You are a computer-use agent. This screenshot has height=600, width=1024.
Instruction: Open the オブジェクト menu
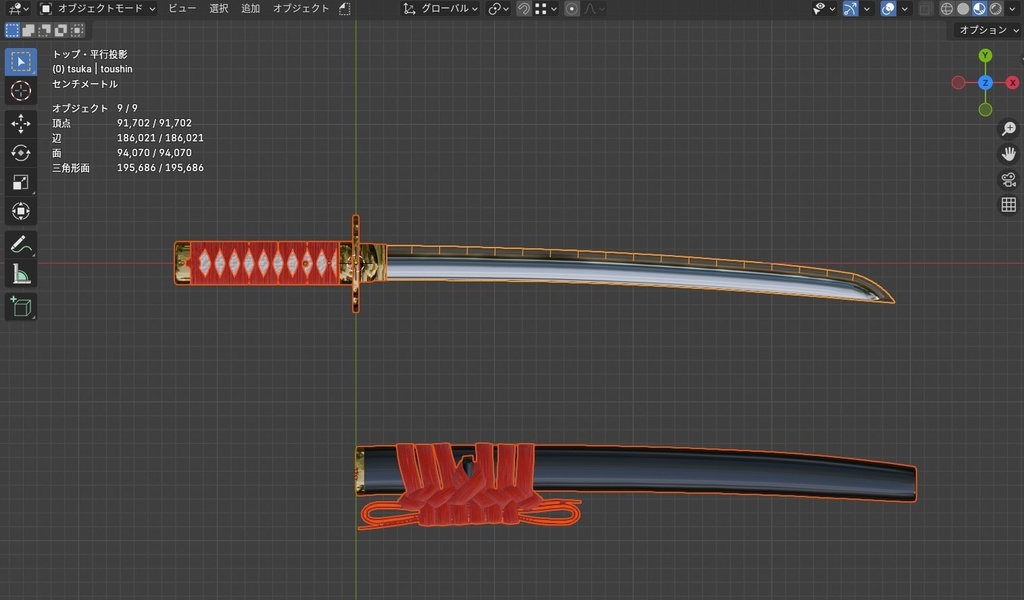pos(301,8)
